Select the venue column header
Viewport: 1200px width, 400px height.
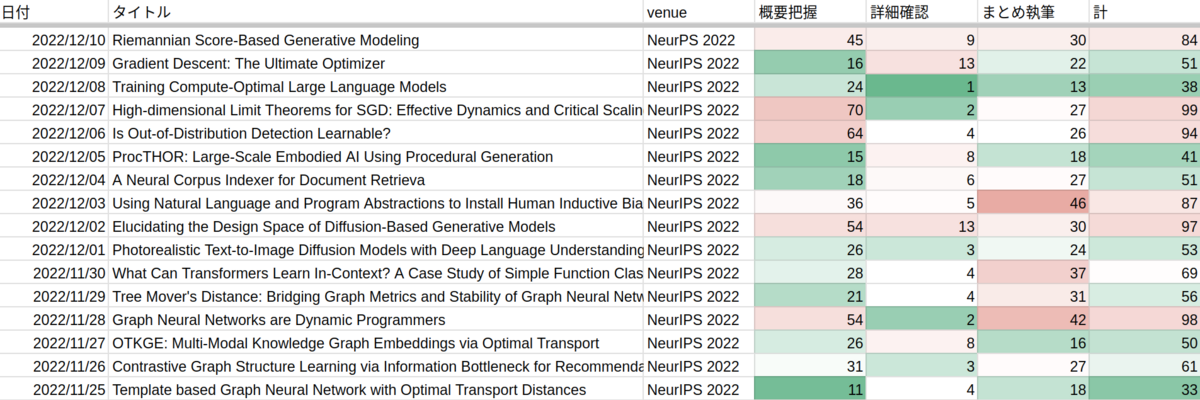pyautogui.click(x=698, y=11)
